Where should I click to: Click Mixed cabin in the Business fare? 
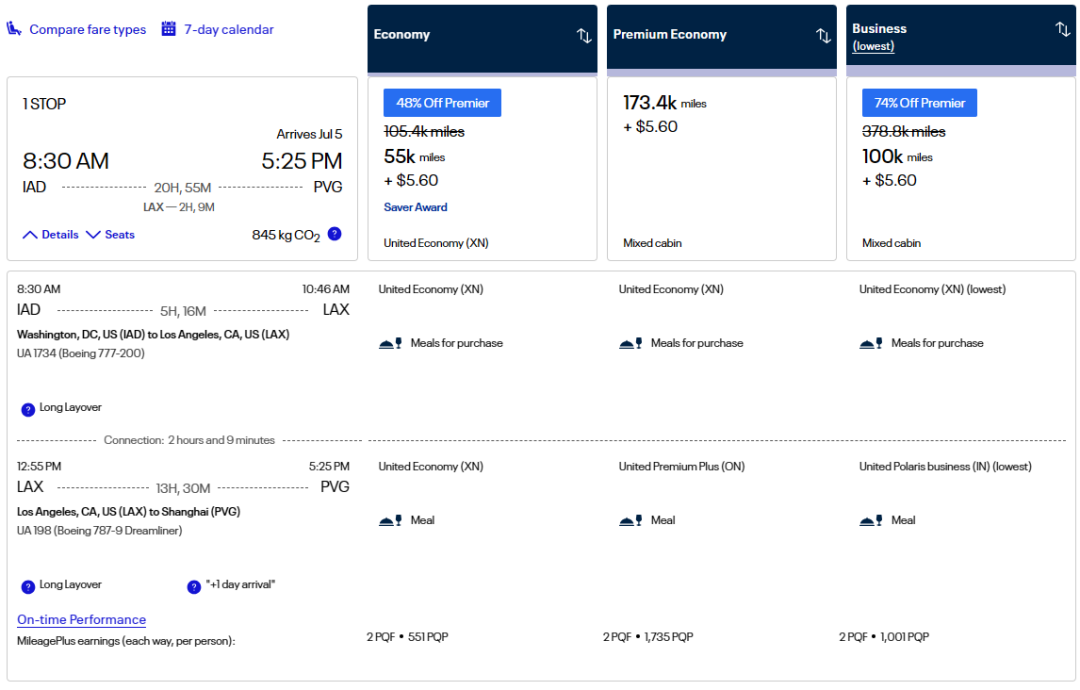click(891, 243)
